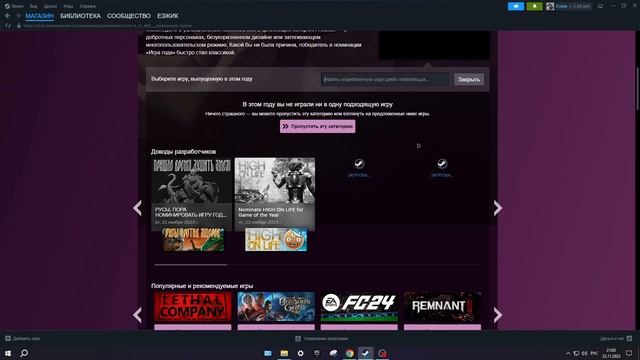Open File Explorer from the taskbar
This screenshot has width=640, height=360.
click(284, 353)
